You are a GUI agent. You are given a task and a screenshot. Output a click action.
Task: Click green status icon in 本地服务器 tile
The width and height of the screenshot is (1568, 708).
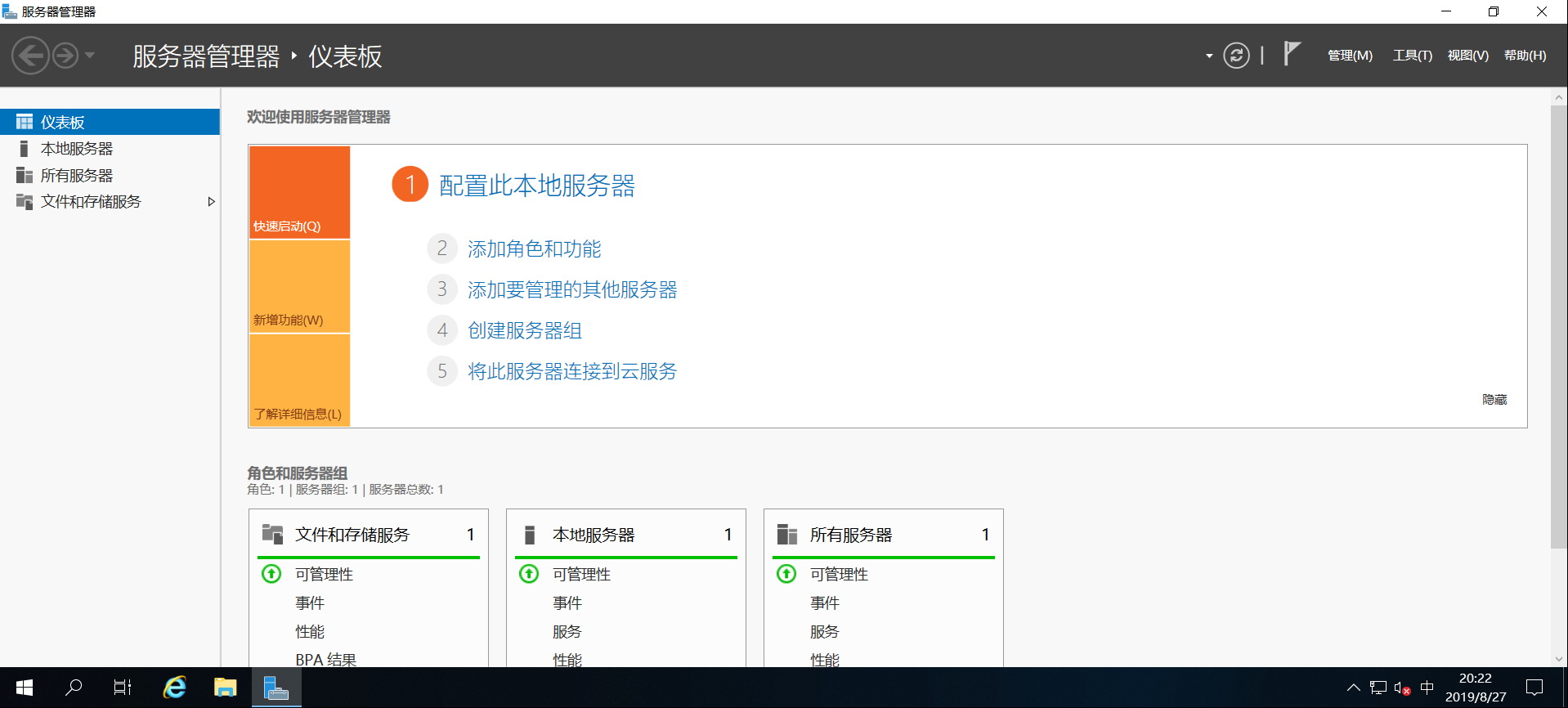[x=529, y=573]
